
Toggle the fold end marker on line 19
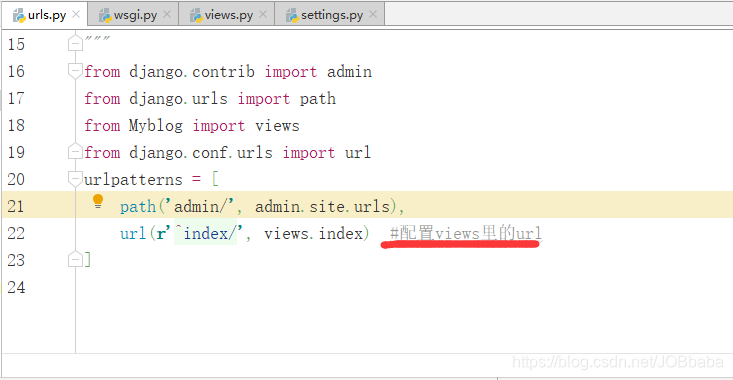pos(75,151)
